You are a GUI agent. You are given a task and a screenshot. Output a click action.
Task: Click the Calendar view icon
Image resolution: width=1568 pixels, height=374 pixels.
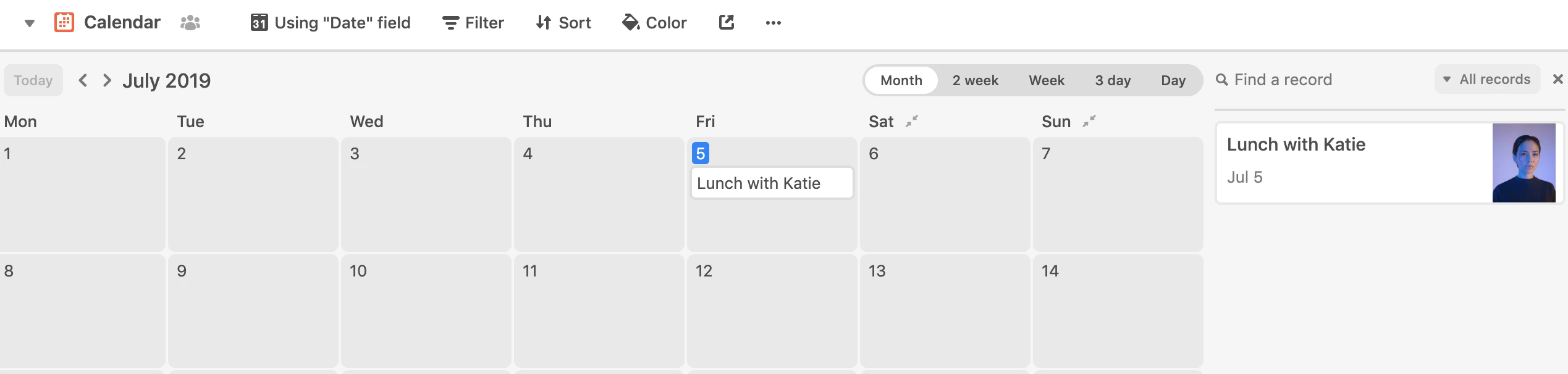[x=64, y=23]
